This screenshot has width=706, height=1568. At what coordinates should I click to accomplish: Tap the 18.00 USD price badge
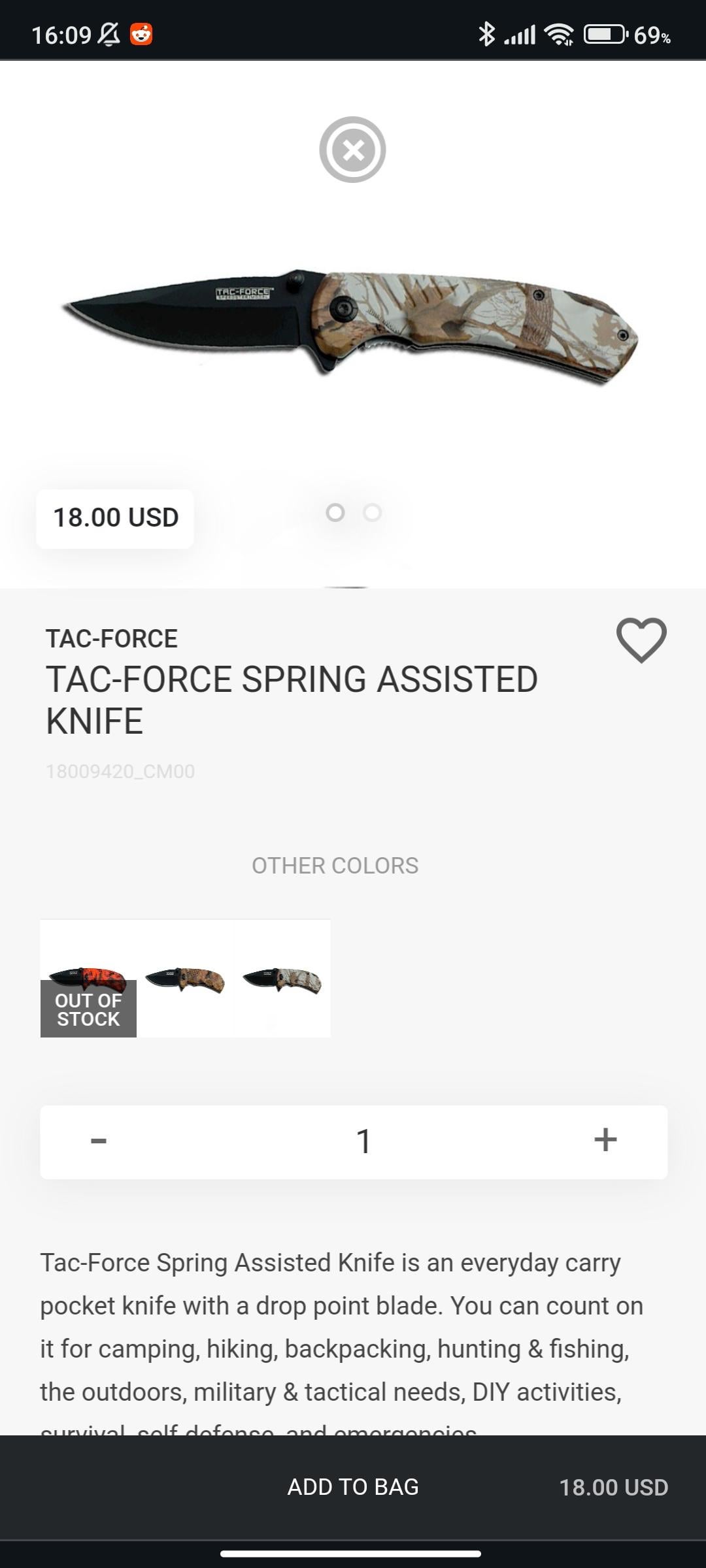115,518
